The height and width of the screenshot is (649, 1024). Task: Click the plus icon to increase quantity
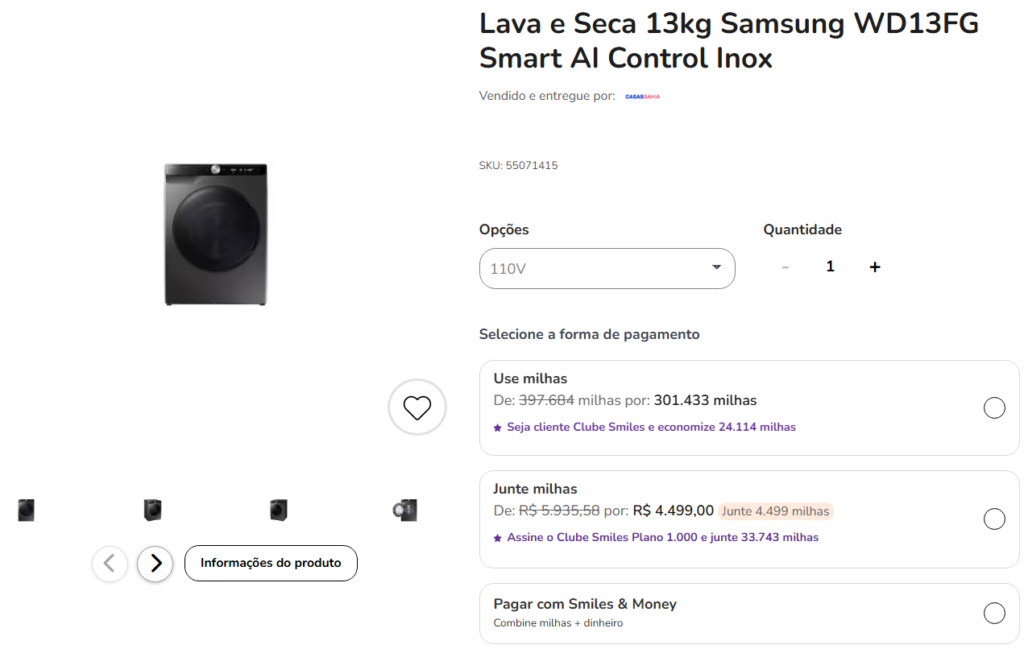click(x=874, y=266)
